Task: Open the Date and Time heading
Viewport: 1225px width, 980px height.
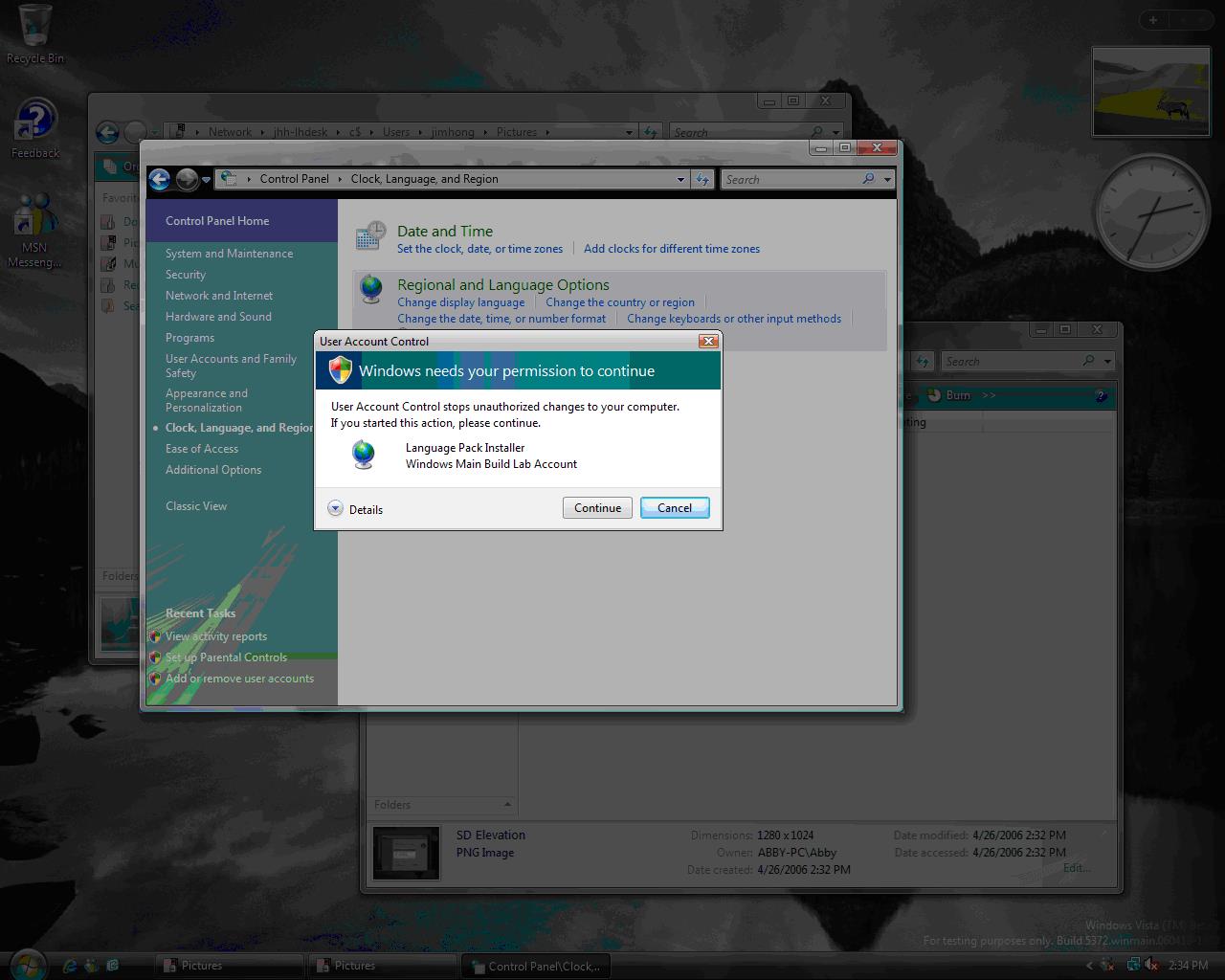Action: click(x=445, y=231)
